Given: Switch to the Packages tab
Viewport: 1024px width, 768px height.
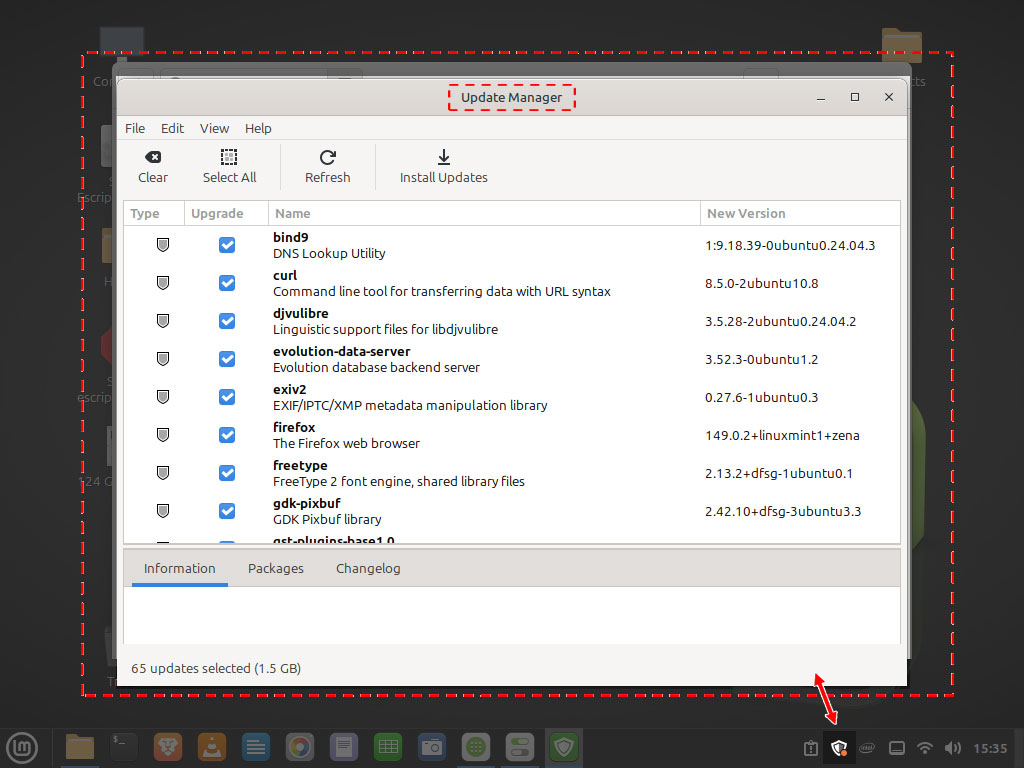Looking at the screenshot, I should (x=276, y=567).
